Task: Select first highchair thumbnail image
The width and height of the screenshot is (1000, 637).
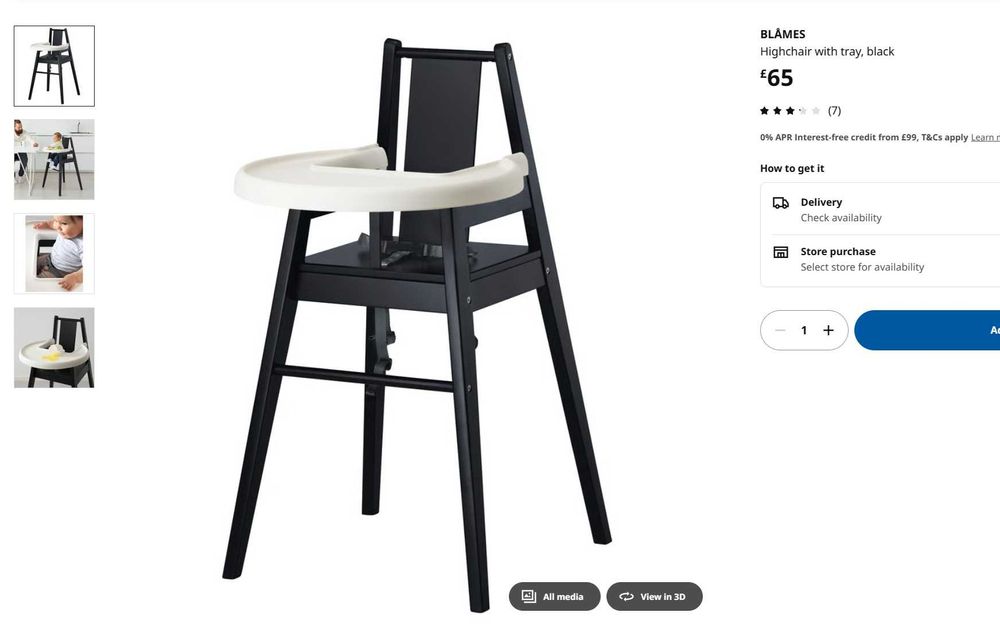Action: 54,66
